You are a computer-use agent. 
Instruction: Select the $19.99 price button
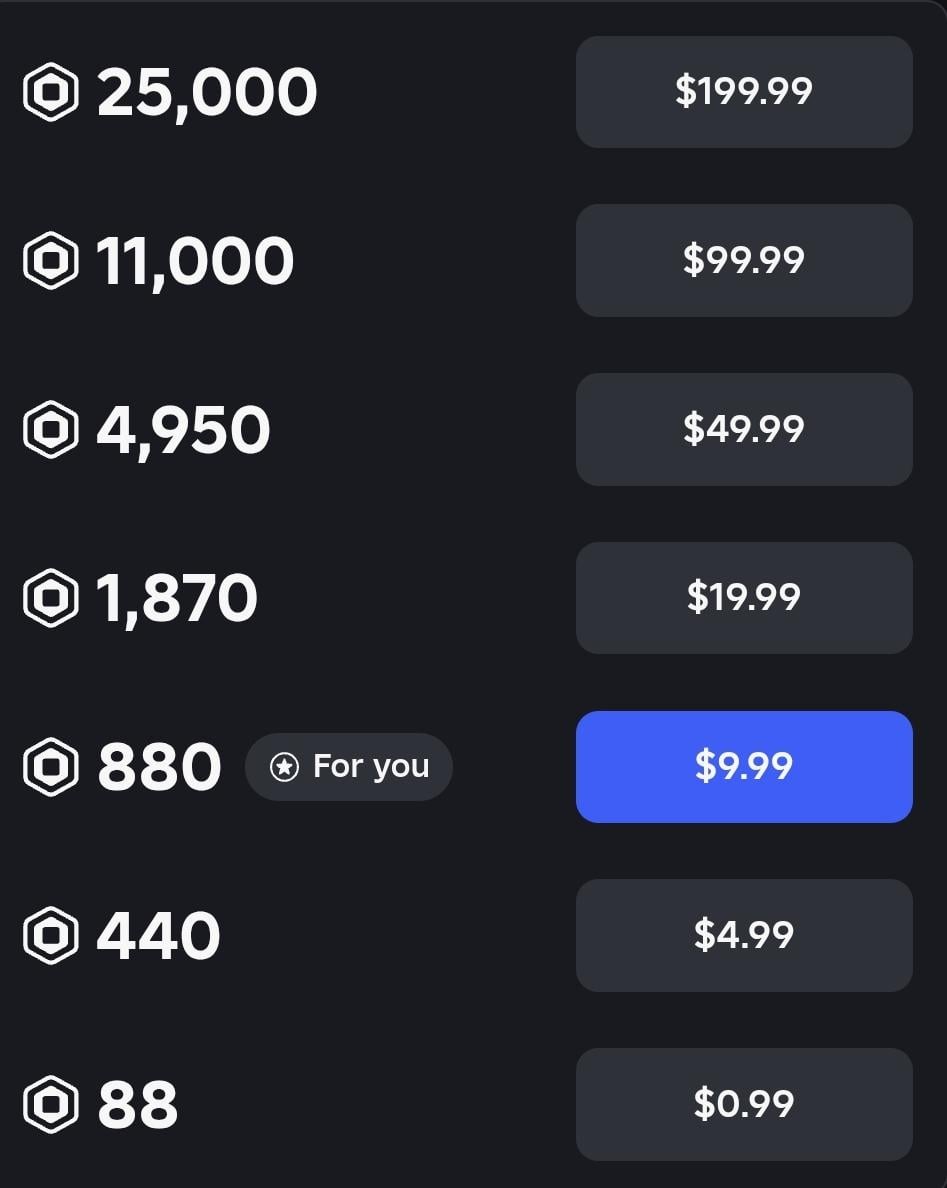click(744, 598)
